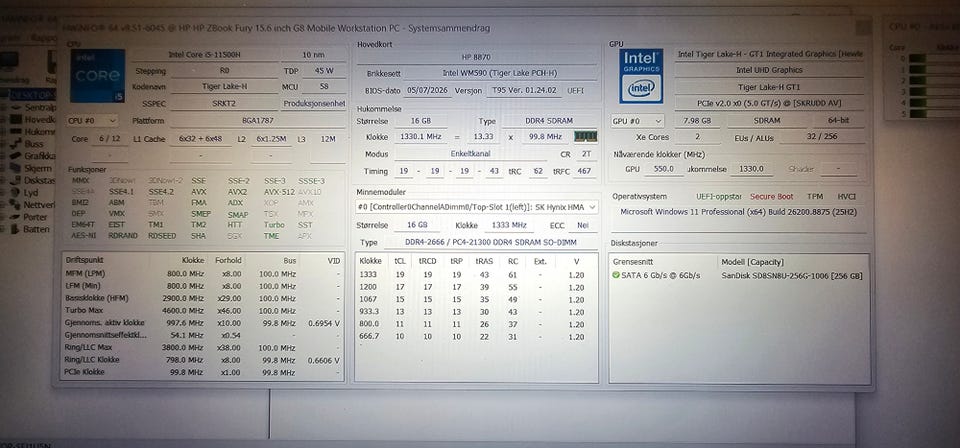Click the 32 / 256 EUs / ALUs value
This screenshot has width=960, height=448.
[x=820, y=137]
